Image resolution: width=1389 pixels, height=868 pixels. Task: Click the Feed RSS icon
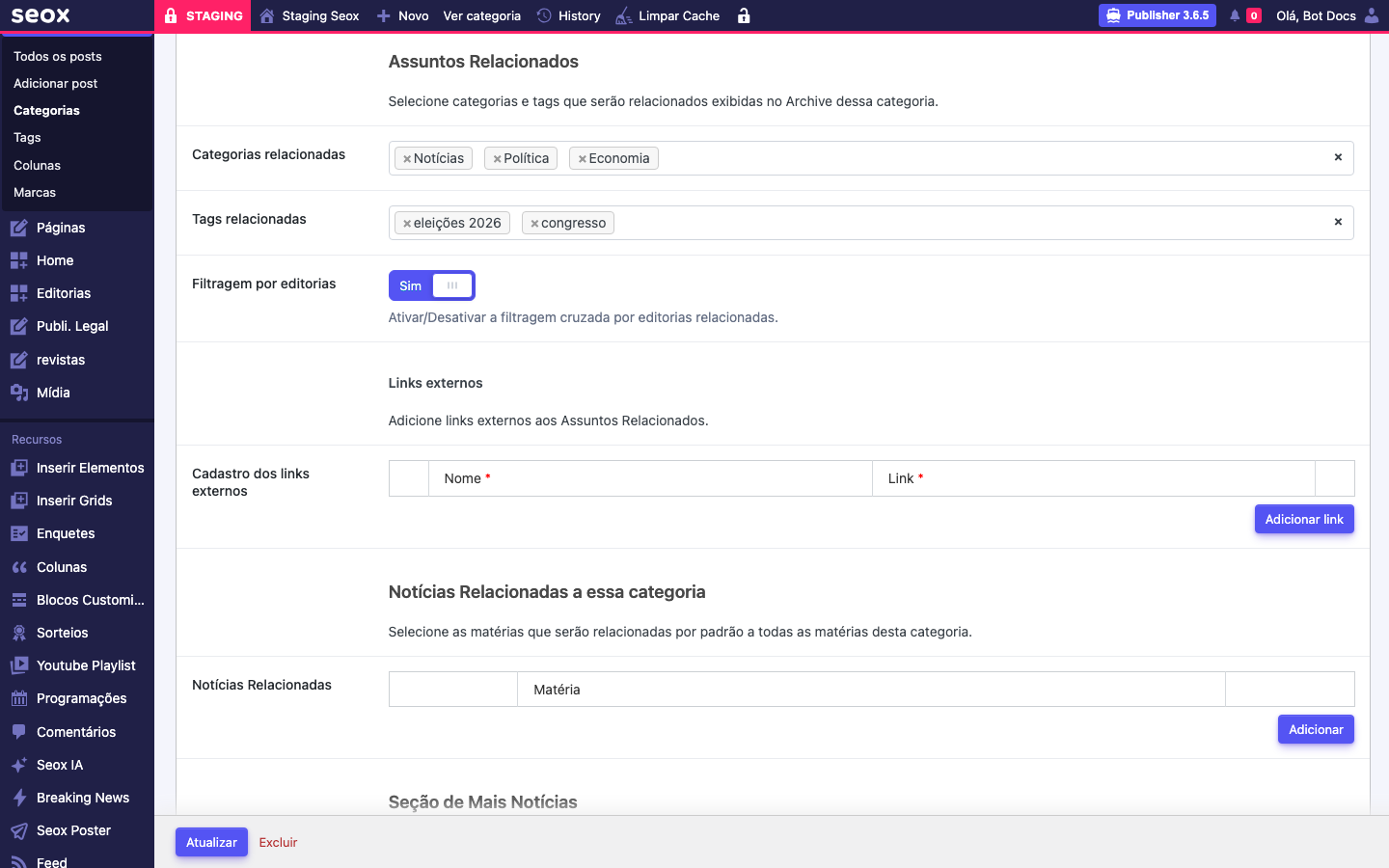tap(18, 862)
